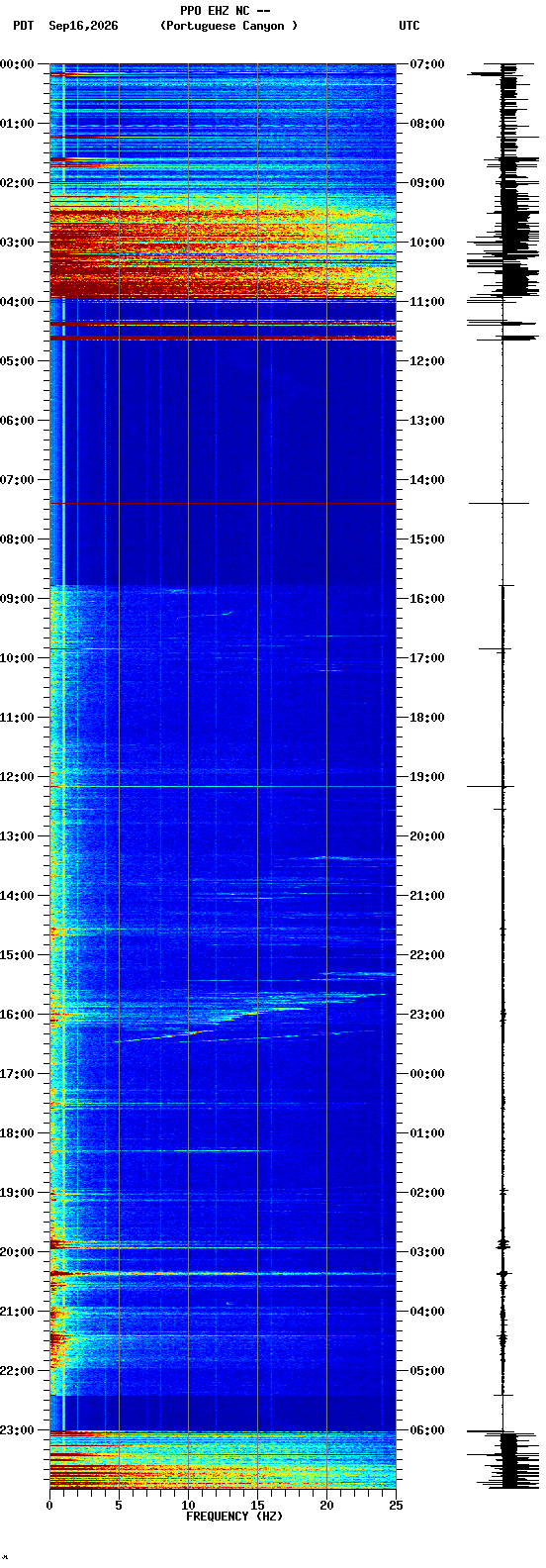Click the UTC axis "12:00" time label

[x=426, y=361]
